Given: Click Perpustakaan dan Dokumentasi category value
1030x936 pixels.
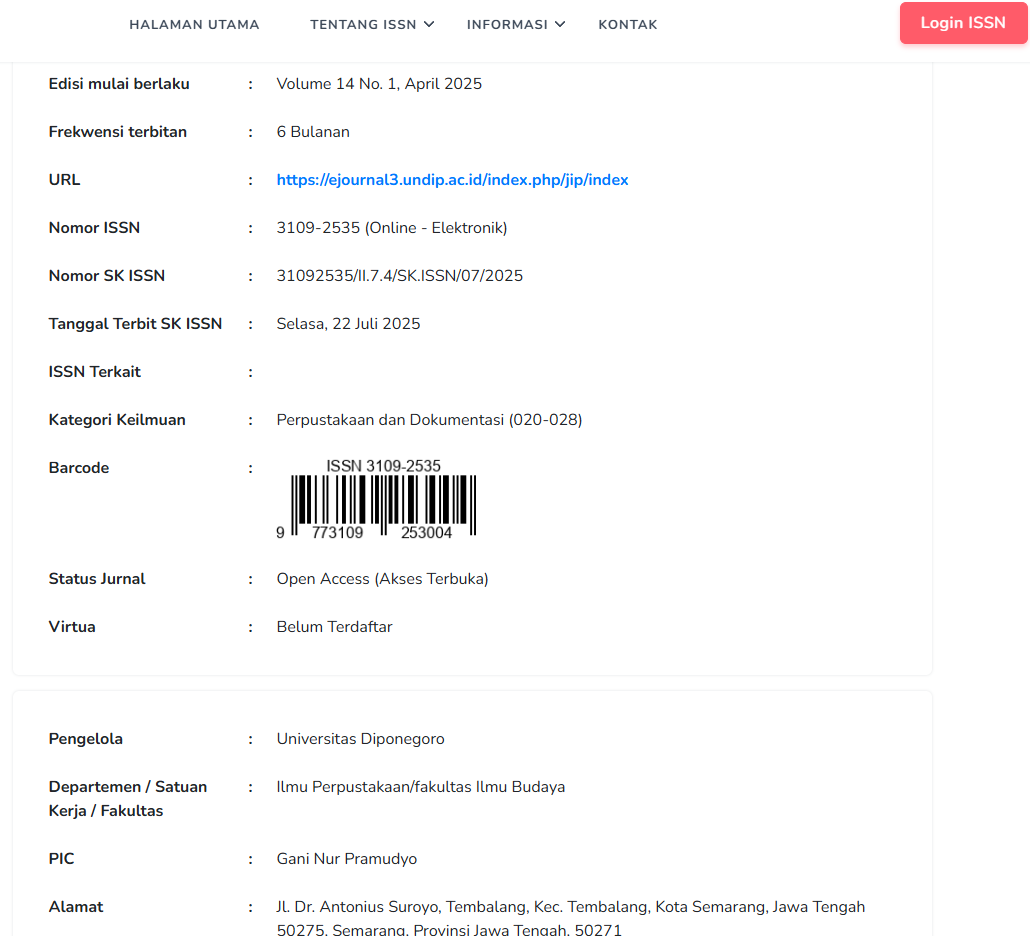Looking at the screenshot, I should (x=429, y=420).
